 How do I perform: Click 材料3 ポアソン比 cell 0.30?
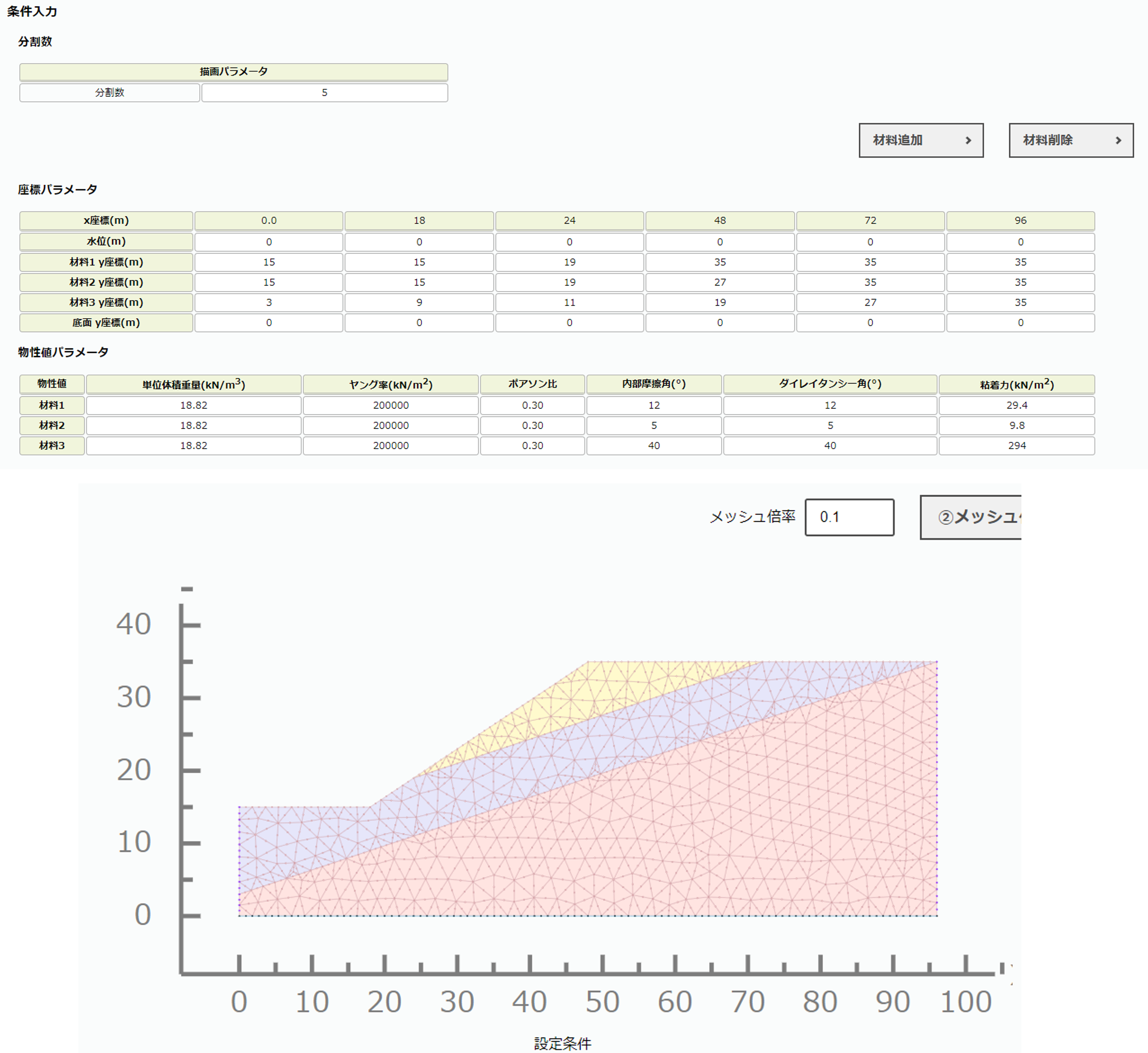532,446
